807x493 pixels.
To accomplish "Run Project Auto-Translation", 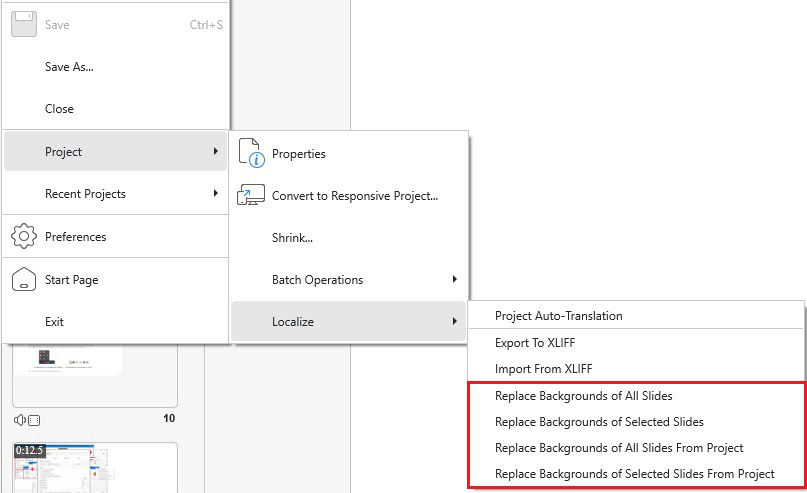I will (x=558, y=316).
